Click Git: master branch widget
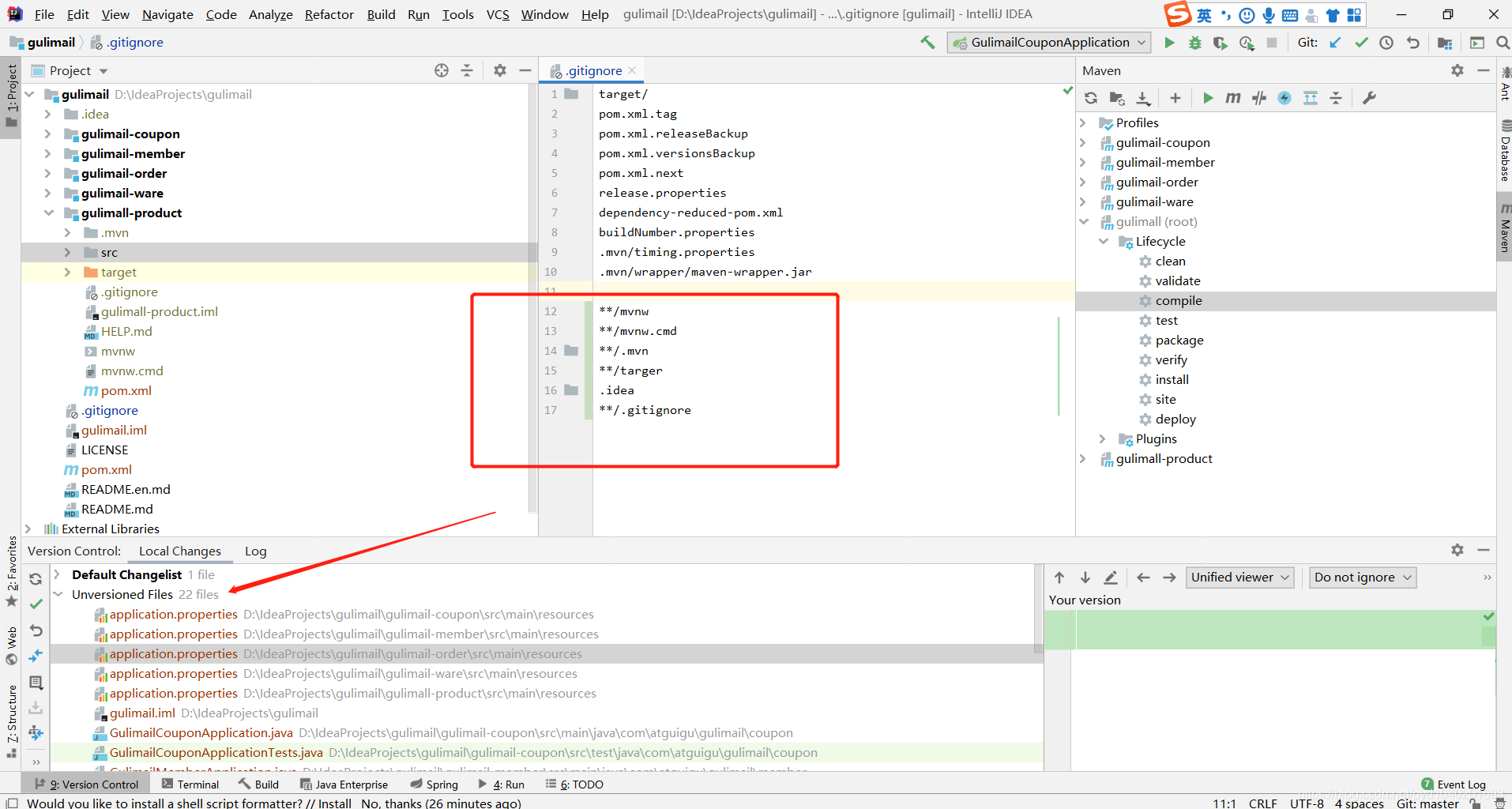 pos(1427,803)
